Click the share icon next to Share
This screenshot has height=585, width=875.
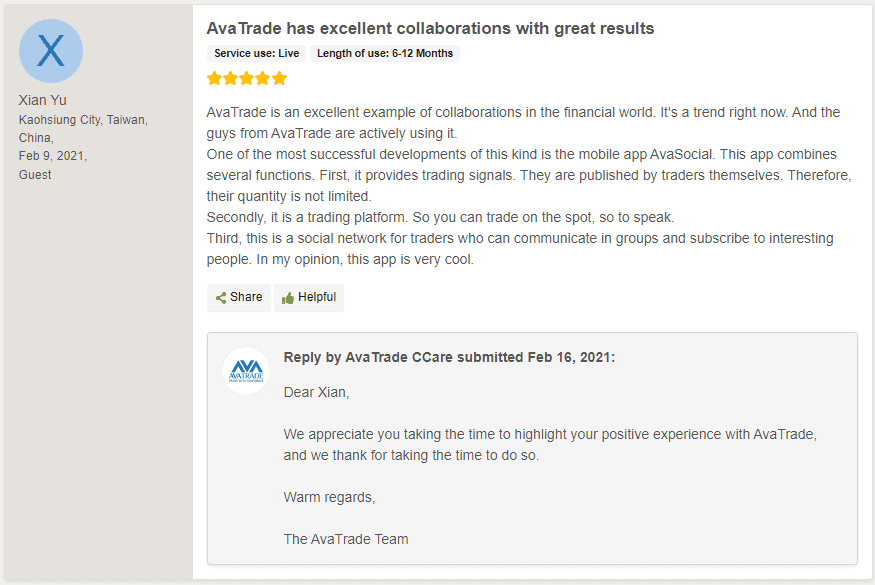[221, 298]
